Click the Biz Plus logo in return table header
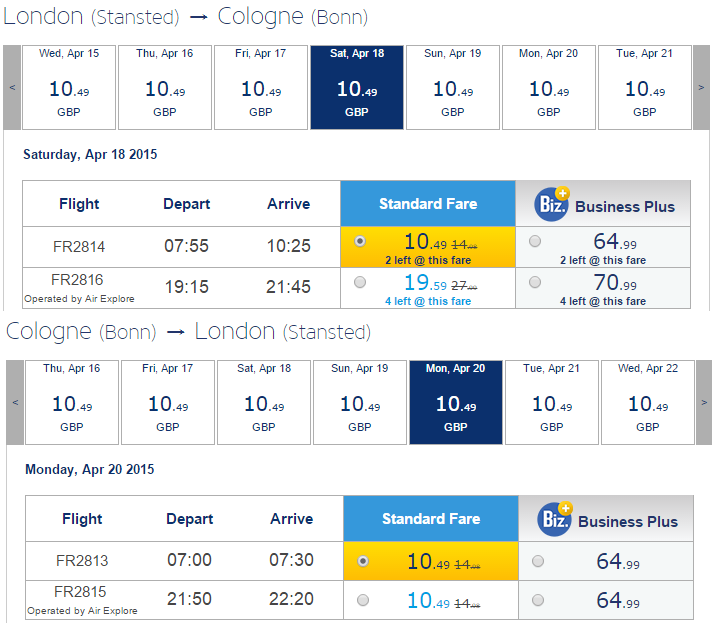This screenshot has height=623, width=712. click(555, 519)
